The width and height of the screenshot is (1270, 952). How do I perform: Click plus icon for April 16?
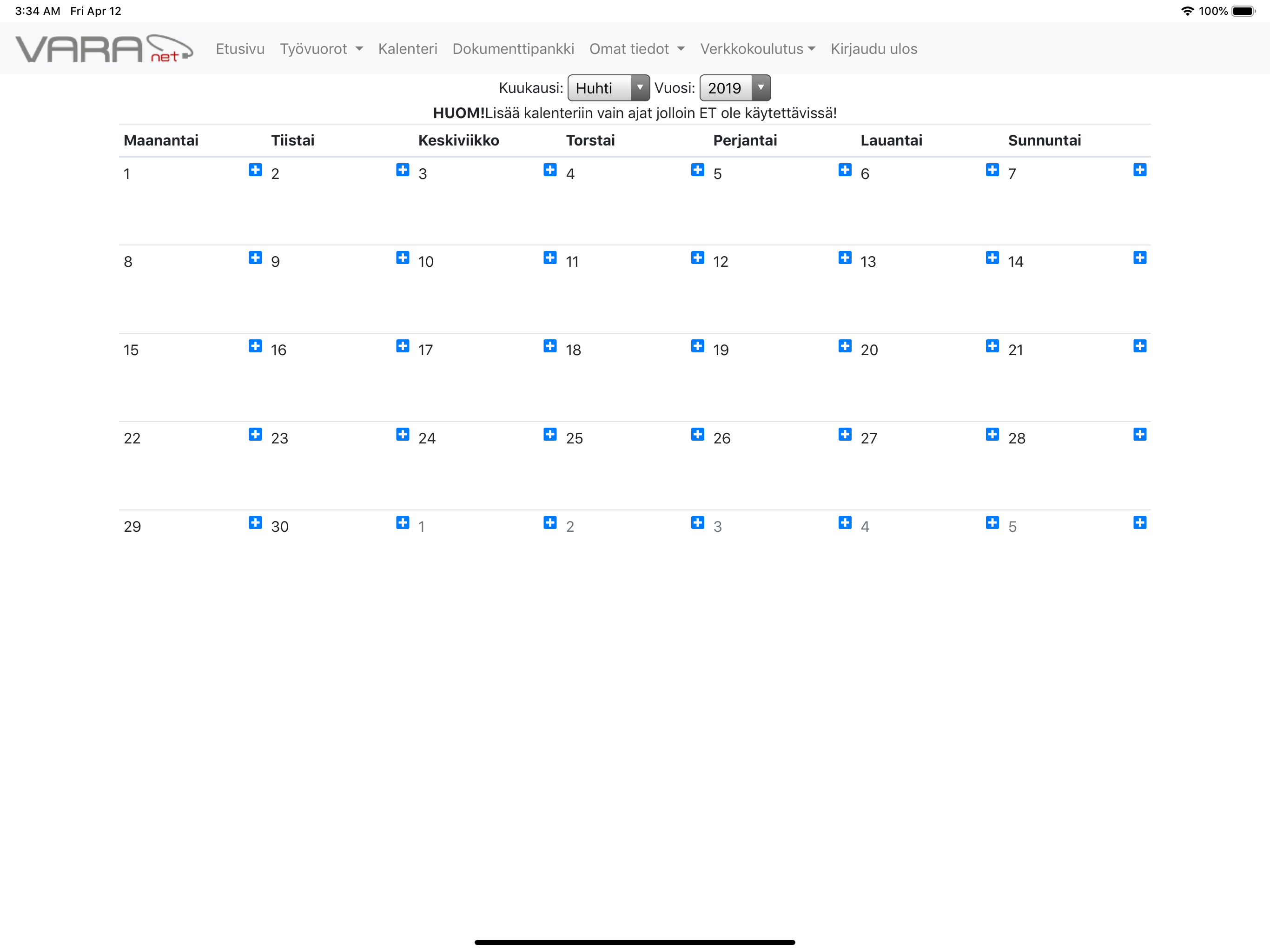click(403, 346)
